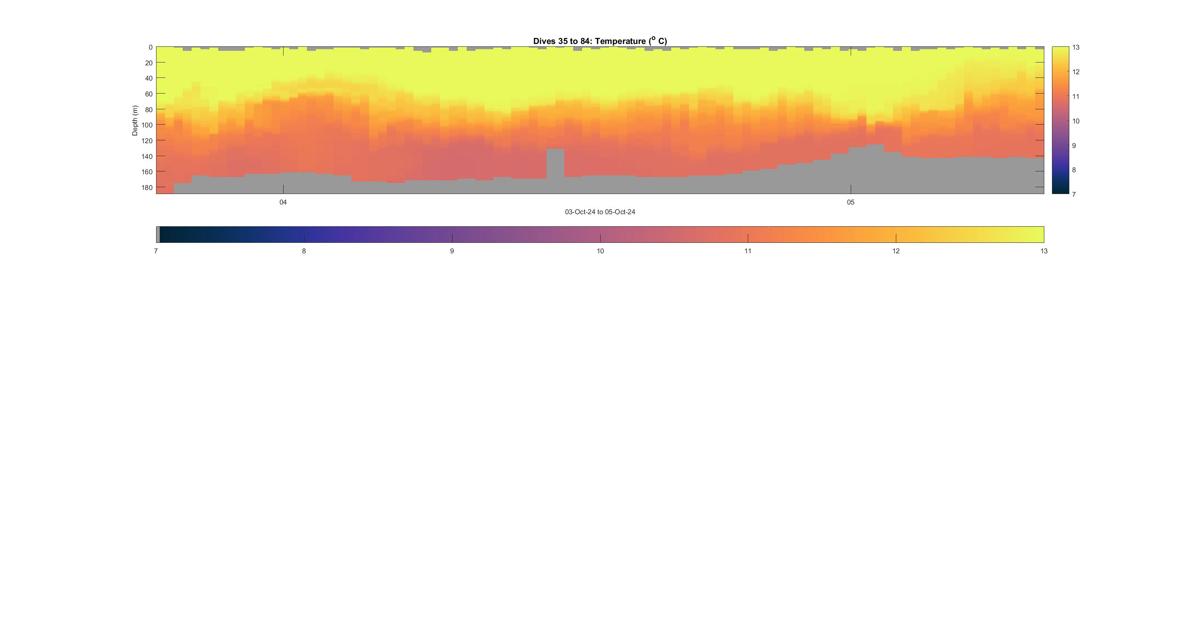Click the "13" label under the horizontal colorbar
Image resolution: width=1200 pixels, height=622 pixels.
tap(1044, 251)
